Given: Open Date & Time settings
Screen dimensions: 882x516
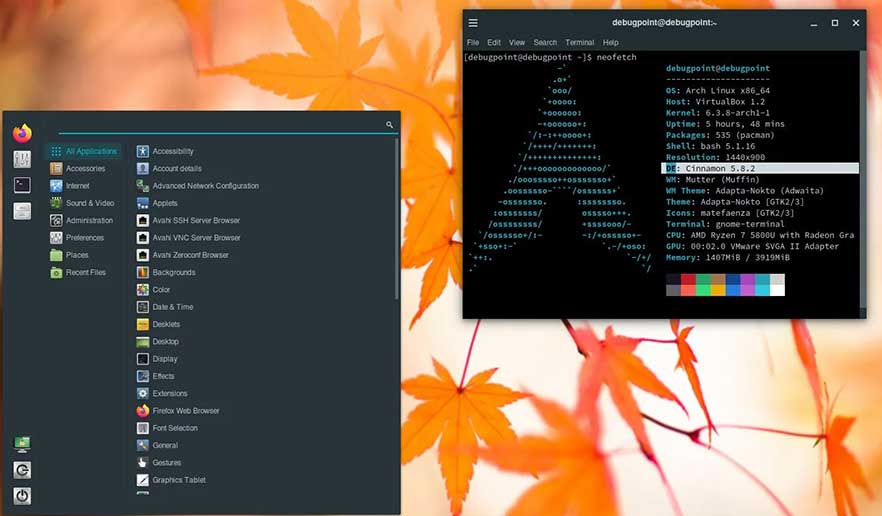Looking at the screenshot, I should [172, 307].
